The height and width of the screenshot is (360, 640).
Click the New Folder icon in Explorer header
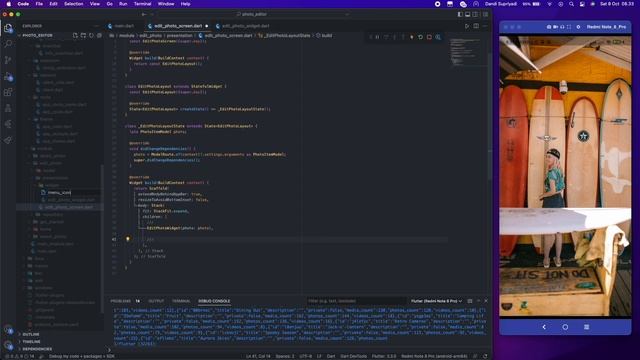[83, 36]
